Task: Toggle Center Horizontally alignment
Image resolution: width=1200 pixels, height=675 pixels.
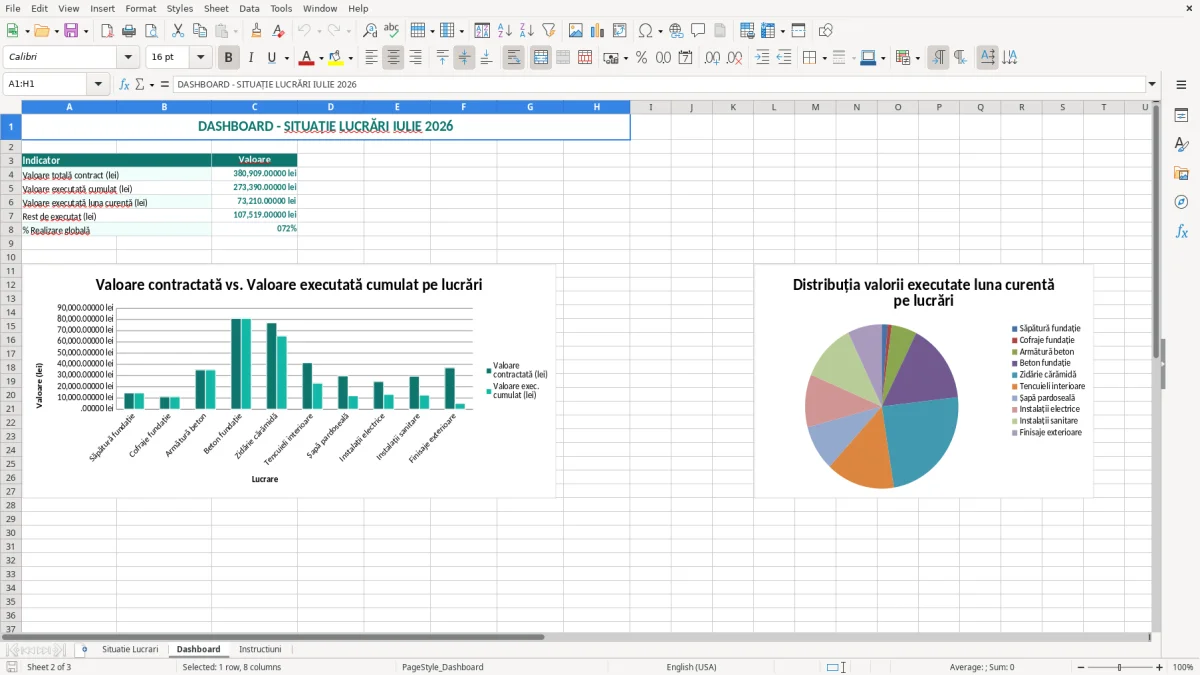Action: point(393,58)
